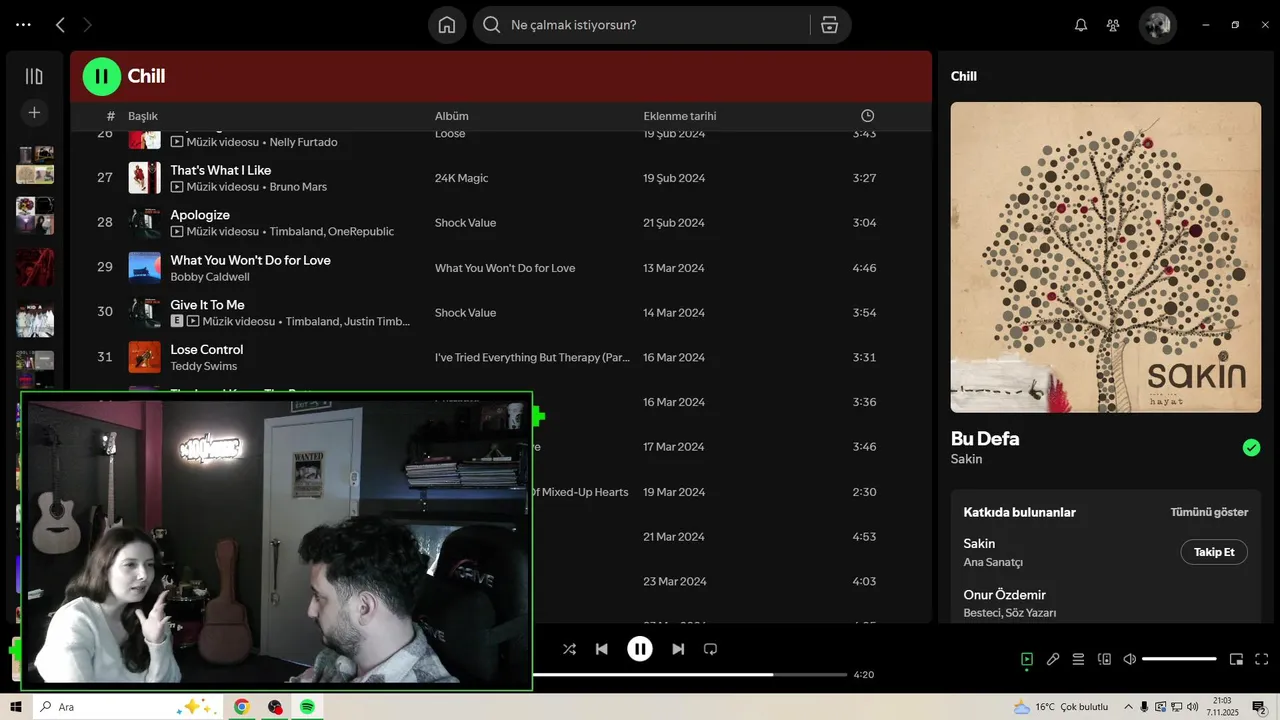Screen dimensions: 1280x720
Task: Open the miniplayer
Action: [x=1236, y=659]
